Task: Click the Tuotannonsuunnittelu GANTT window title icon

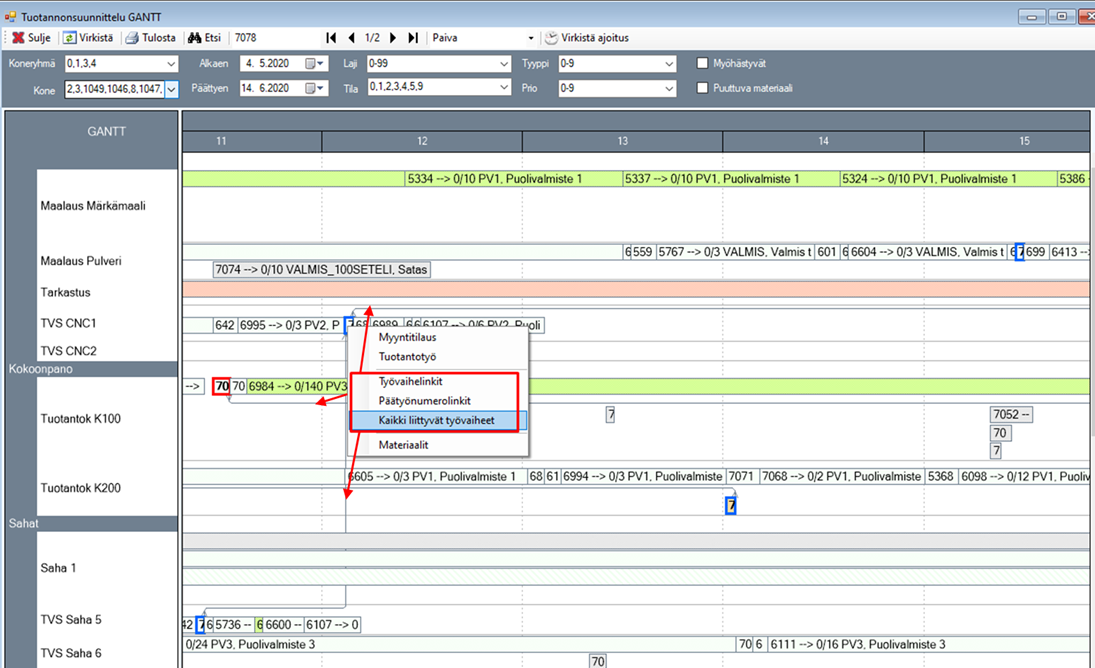Action: (x=10, y=16)
